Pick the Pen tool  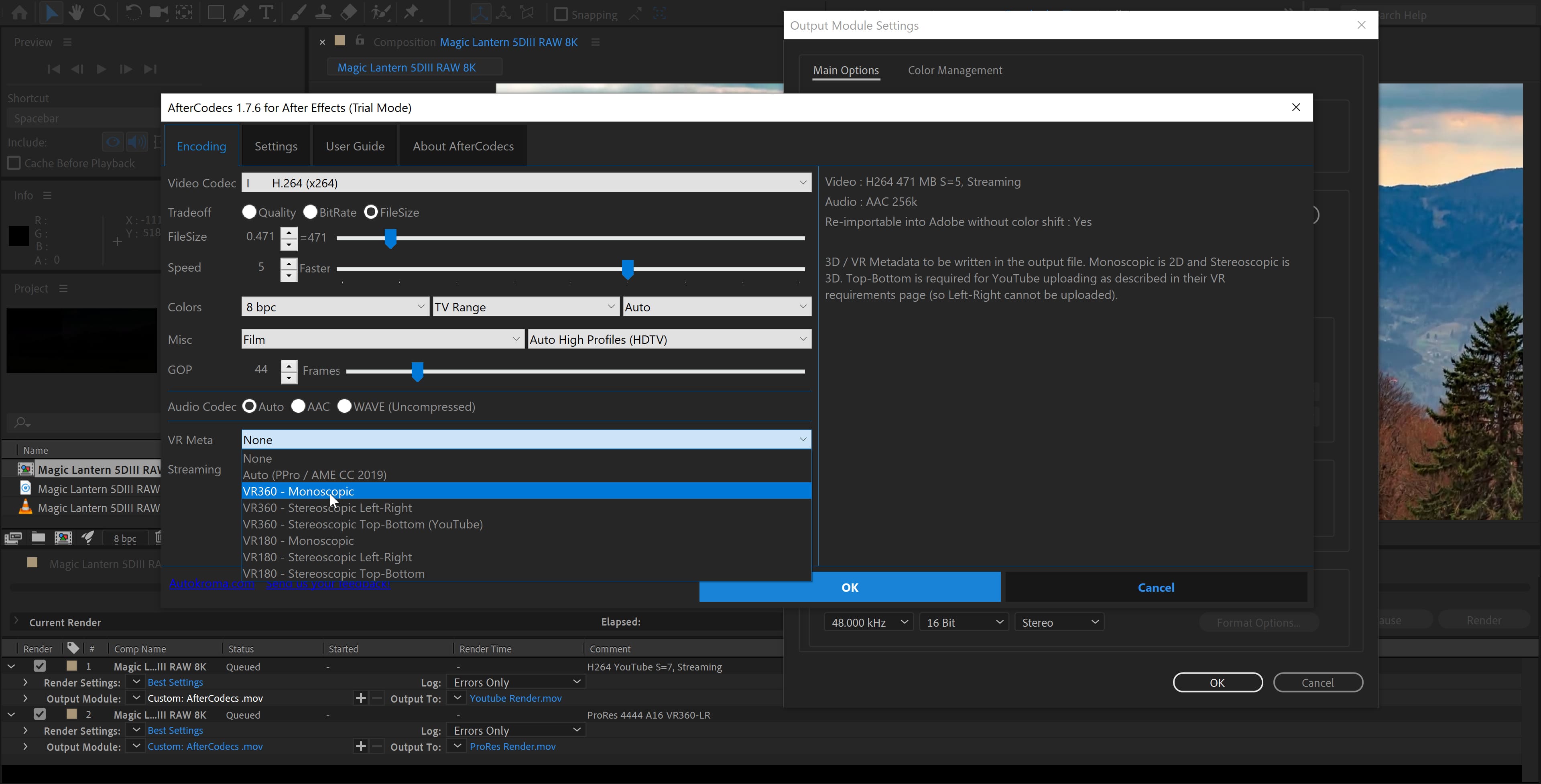tap(240, 12)
